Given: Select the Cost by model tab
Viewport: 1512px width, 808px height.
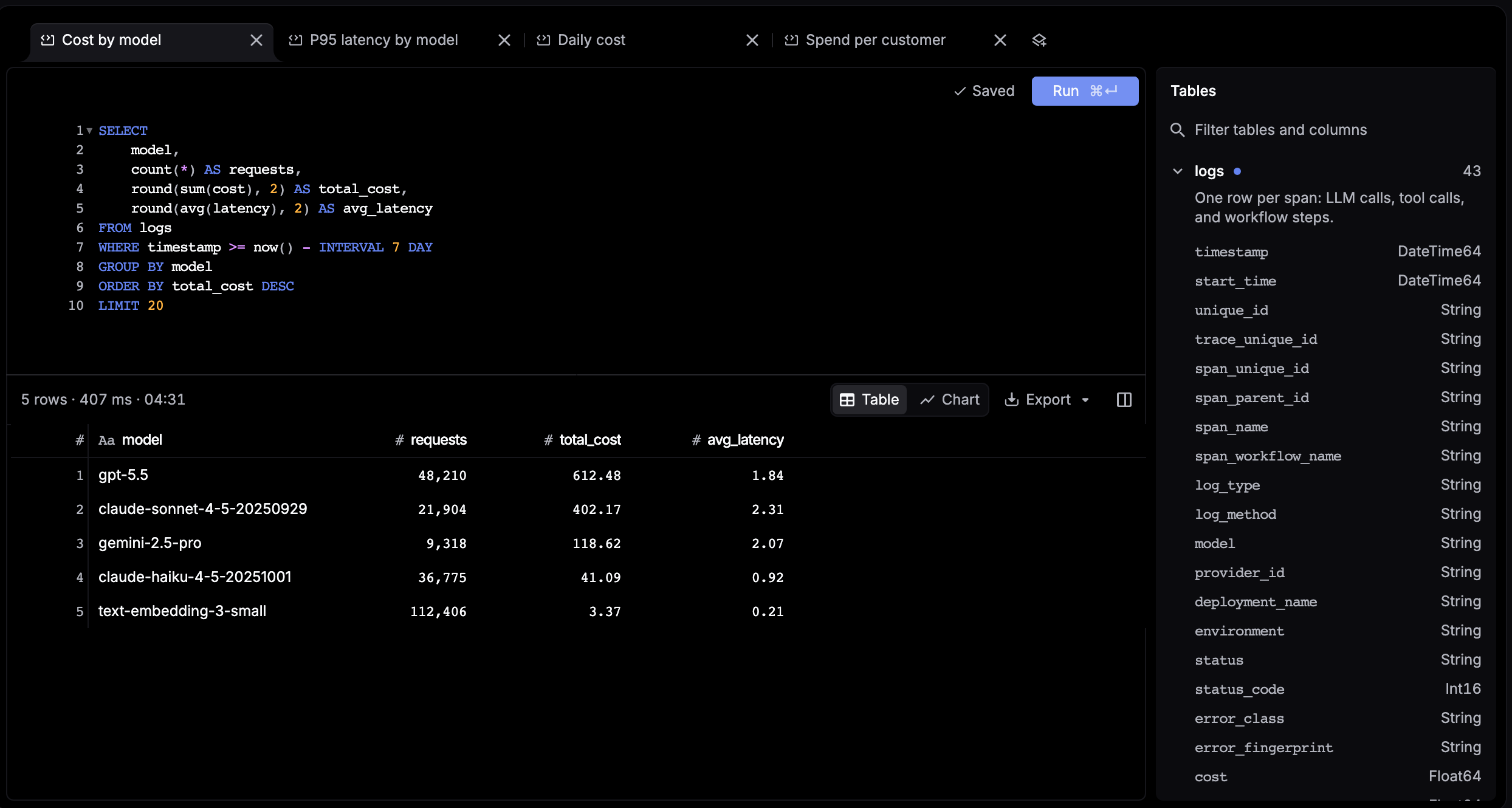Looking at the screenshot, I should (111, 40).
